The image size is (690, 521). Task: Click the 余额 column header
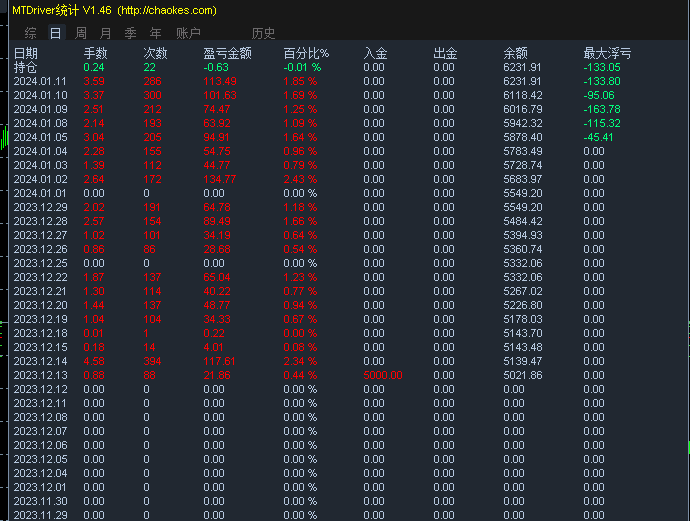point(515,53)
